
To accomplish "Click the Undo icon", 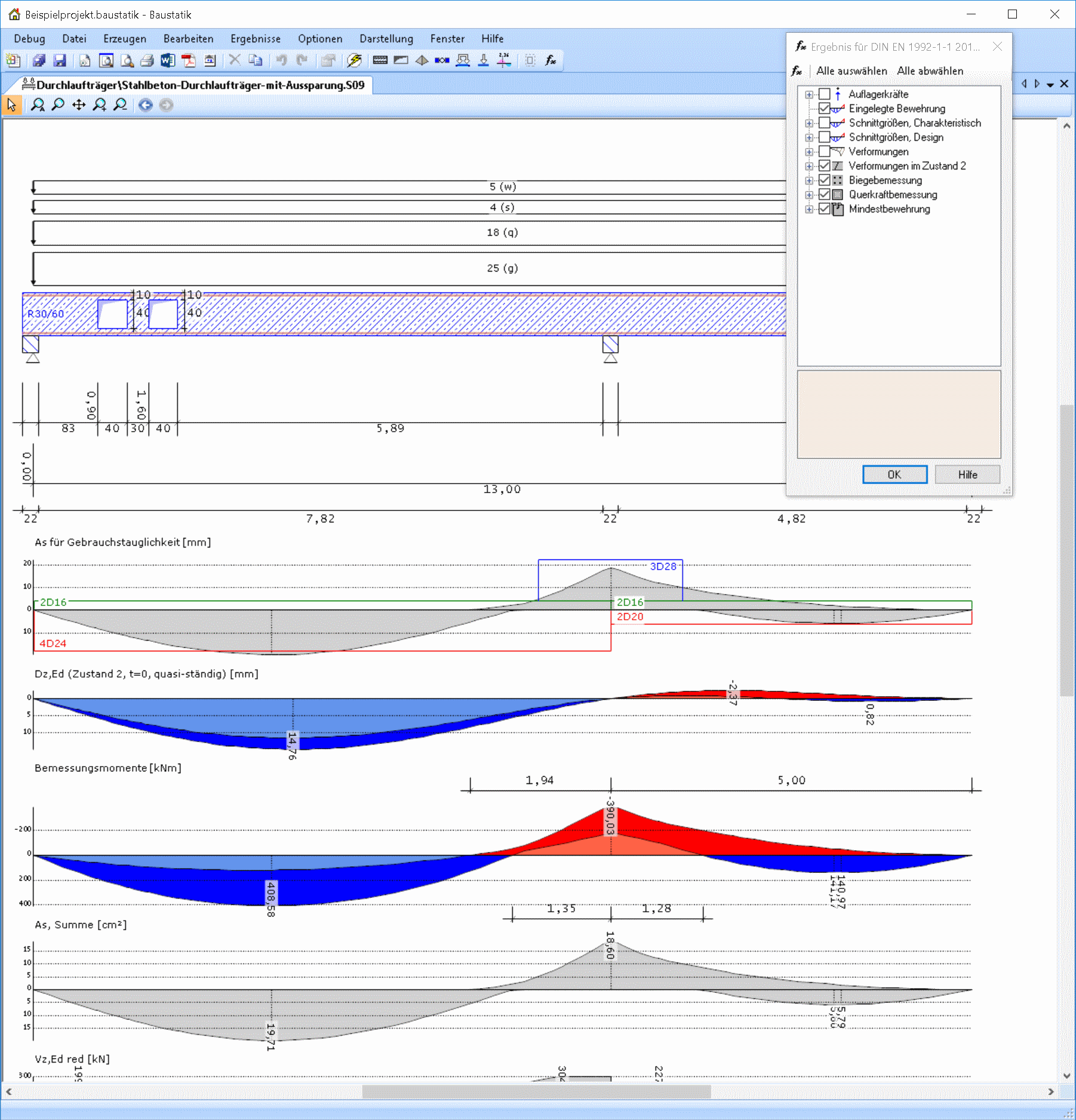I will tap(282, 61).
